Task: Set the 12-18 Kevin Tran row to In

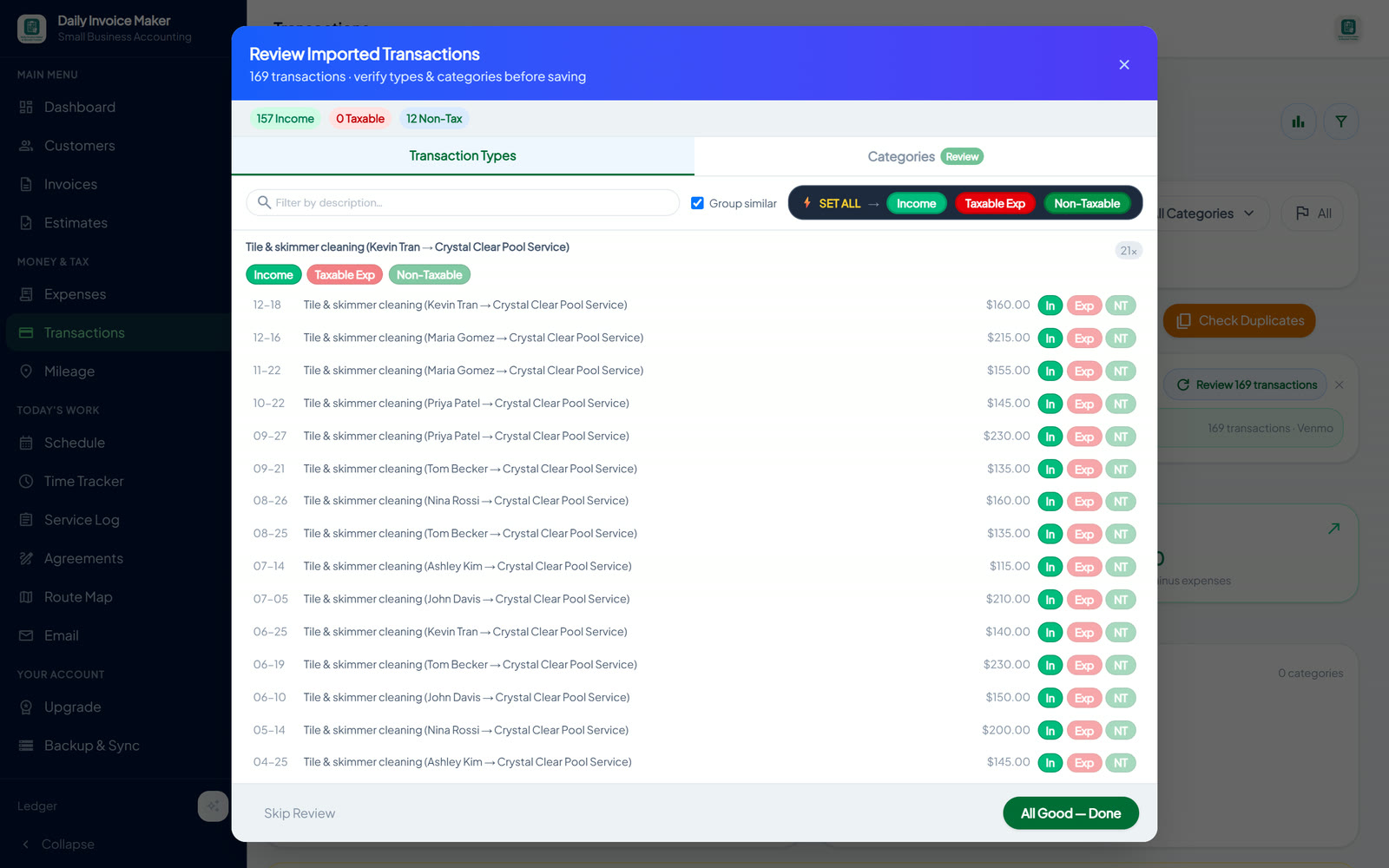Action: click(x=1050, y=306)
